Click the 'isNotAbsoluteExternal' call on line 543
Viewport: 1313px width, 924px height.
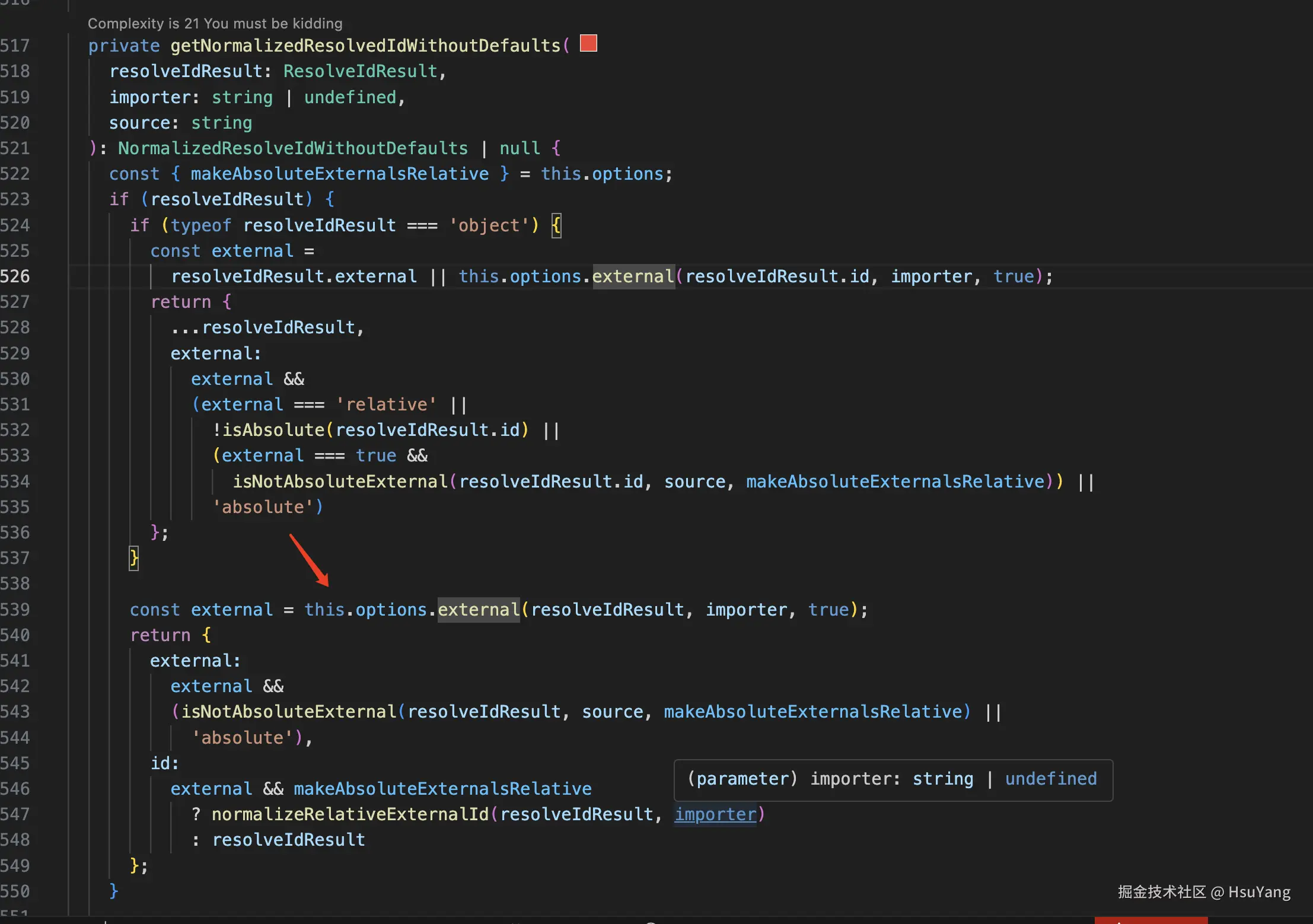288,712
